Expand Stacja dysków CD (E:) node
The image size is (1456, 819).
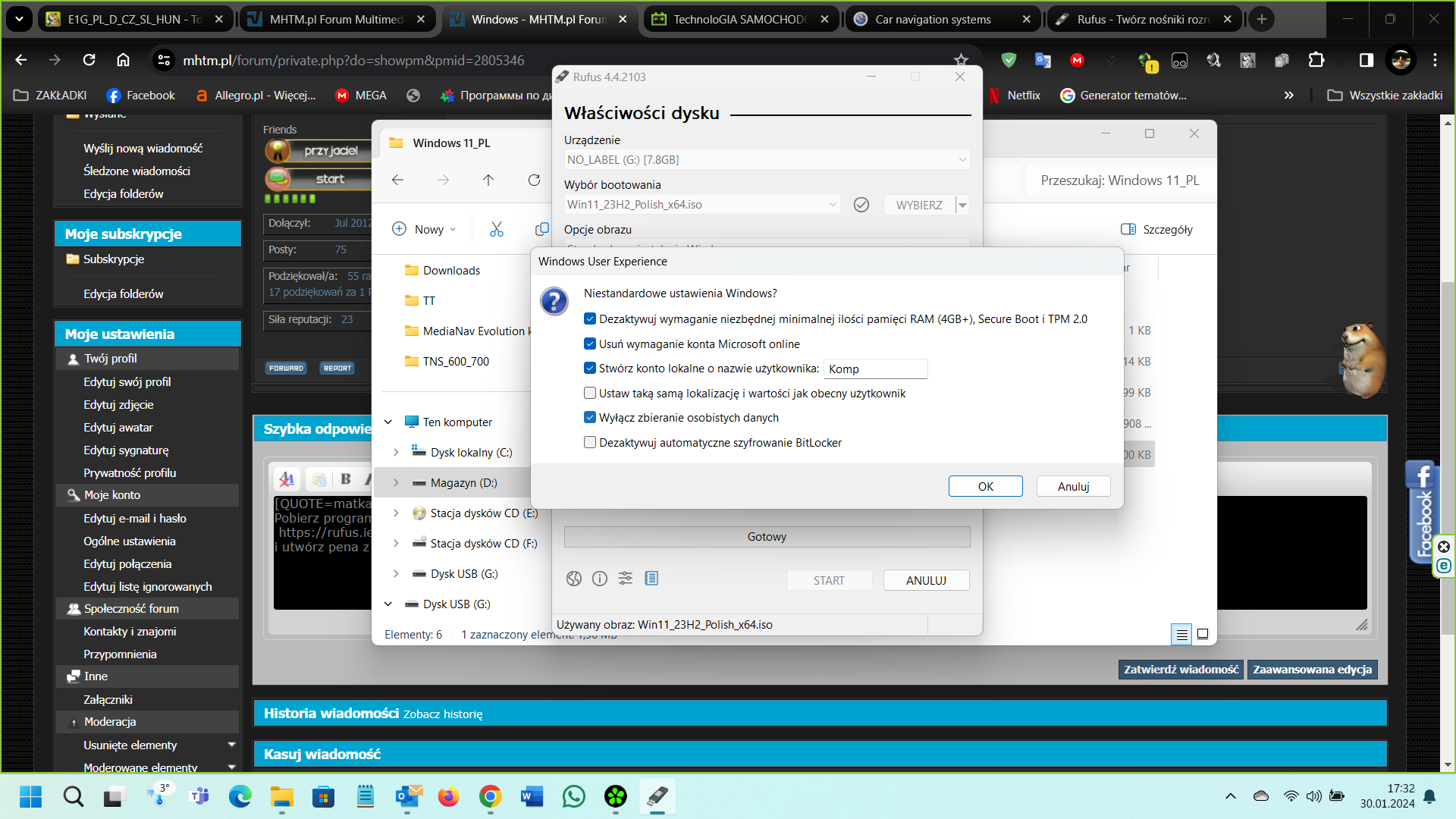tap(396, 513)
